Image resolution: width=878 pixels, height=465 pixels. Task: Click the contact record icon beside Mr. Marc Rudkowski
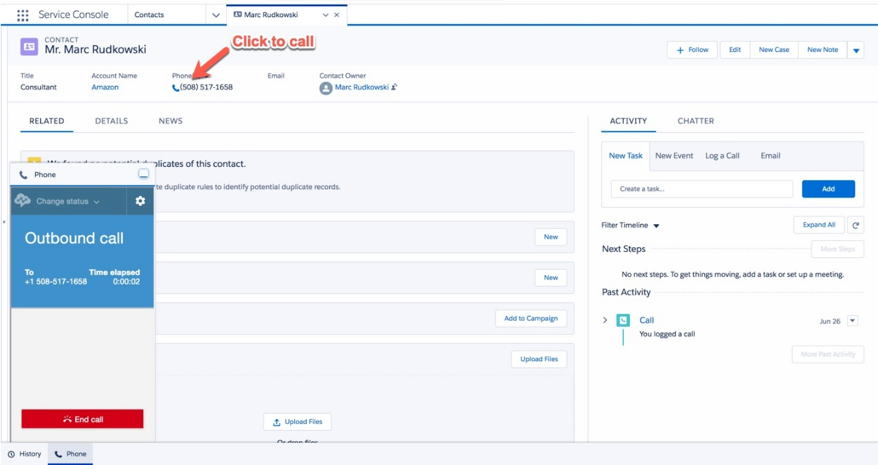[x=29, y=46]
